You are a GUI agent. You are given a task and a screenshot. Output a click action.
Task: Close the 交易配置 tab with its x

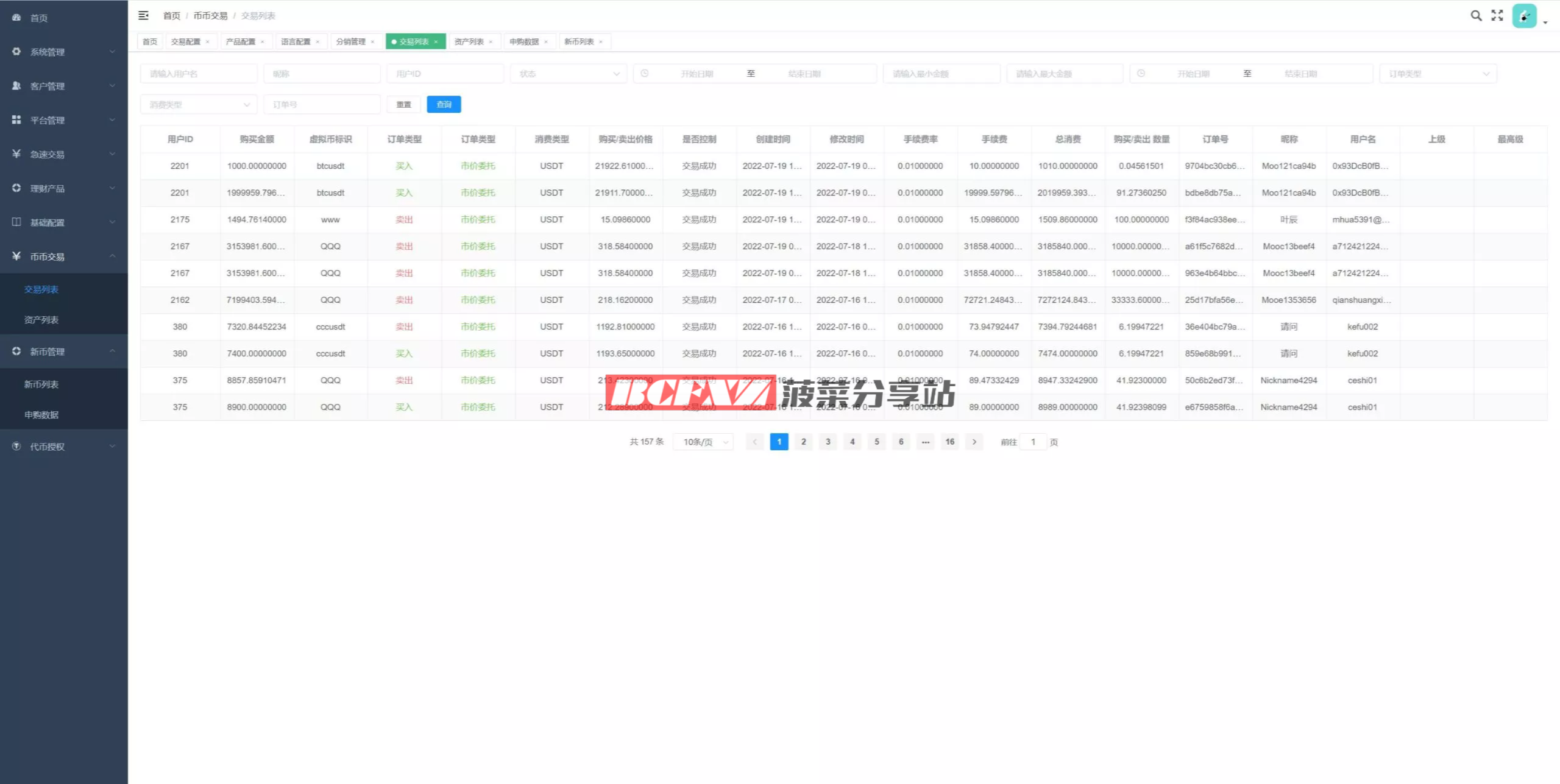(208, 42)
